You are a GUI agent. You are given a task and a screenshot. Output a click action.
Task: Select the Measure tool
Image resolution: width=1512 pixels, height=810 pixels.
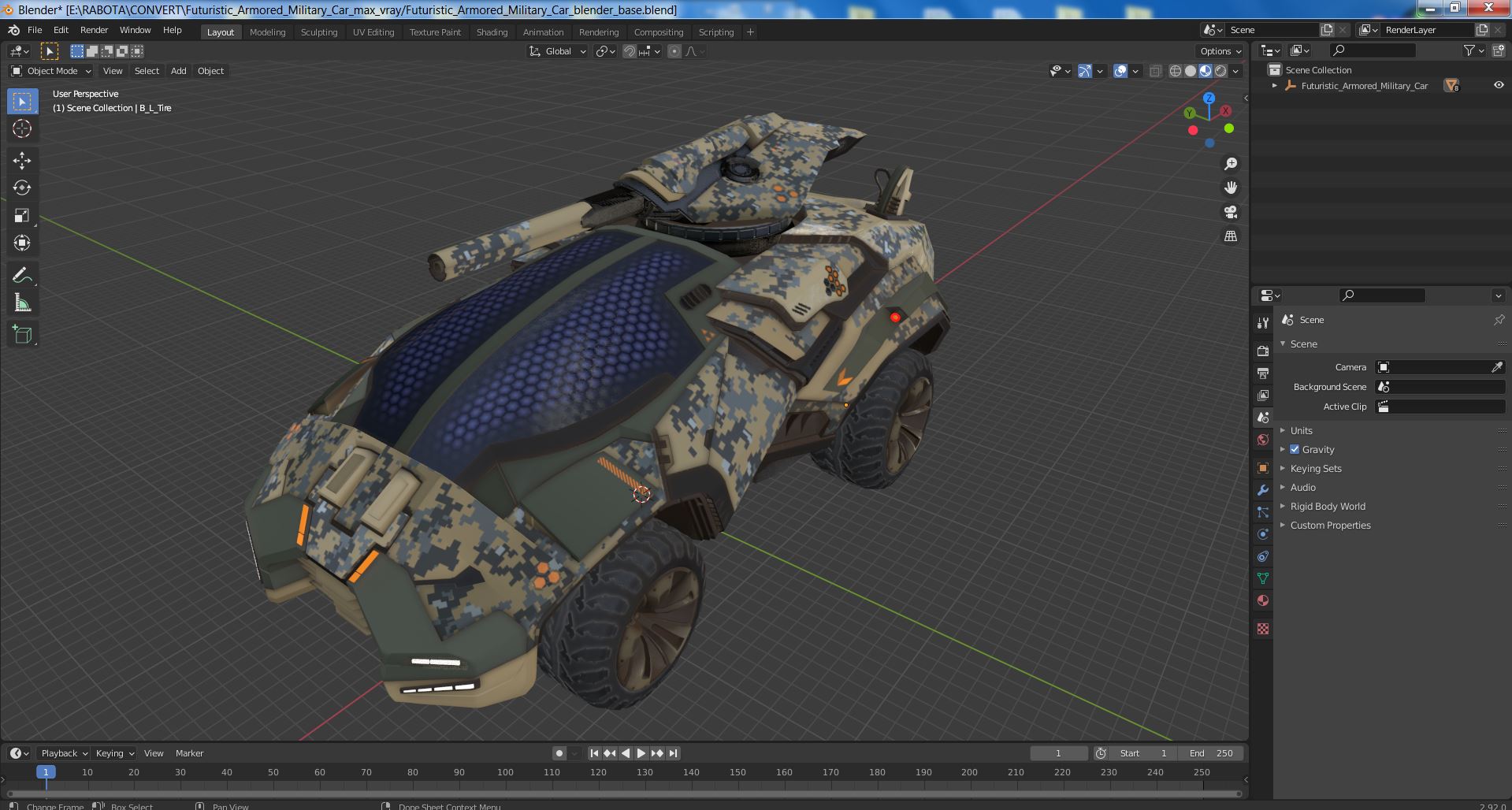click(22, 303)
